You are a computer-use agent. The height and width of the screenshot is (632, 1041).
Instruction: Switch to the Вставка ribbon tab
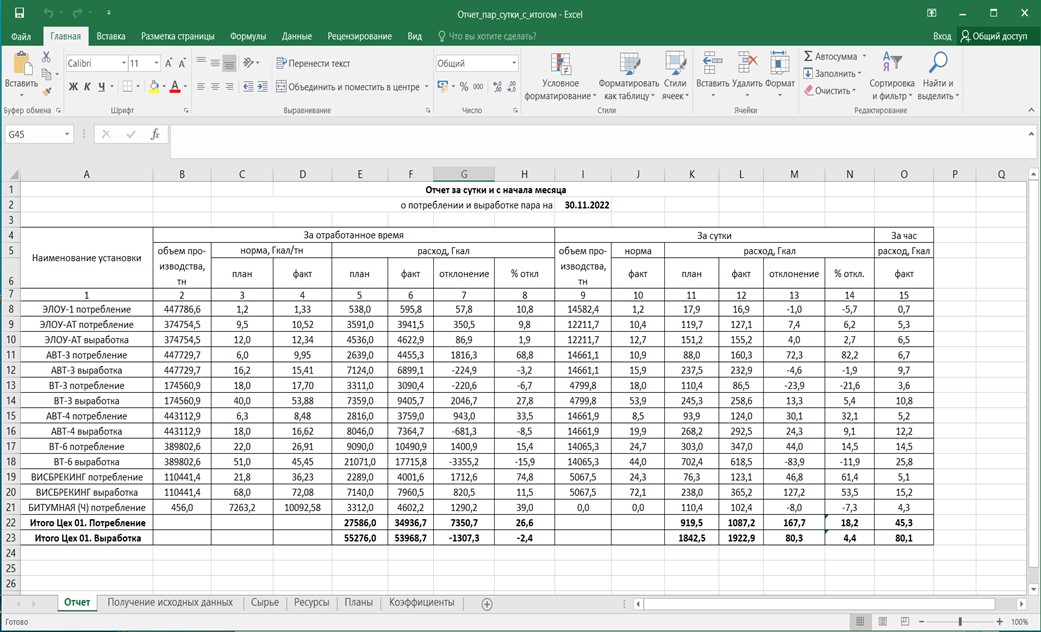[x=111, y=36]
